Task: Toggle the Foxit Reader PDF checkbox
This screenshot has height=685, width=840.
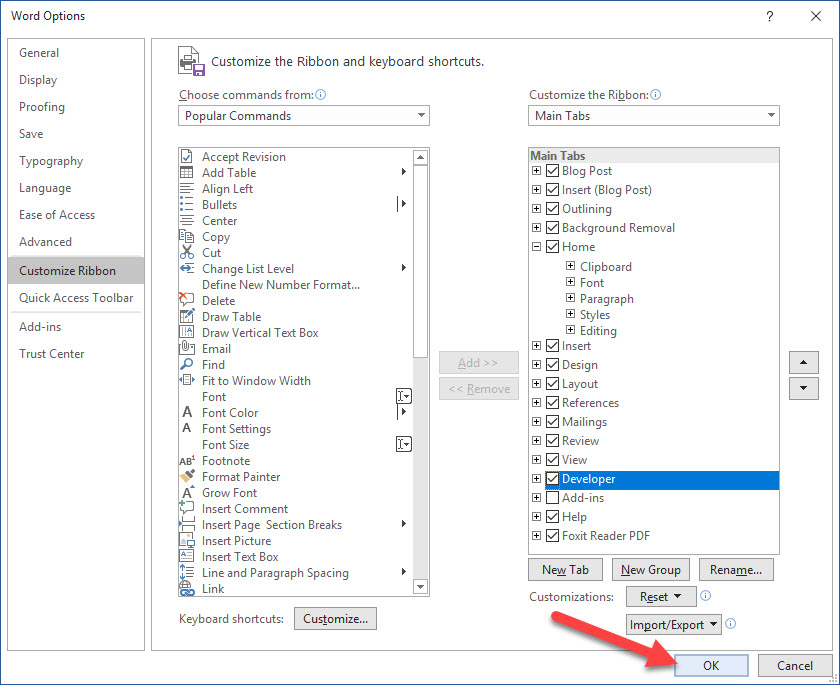Action: coord(552,536)
